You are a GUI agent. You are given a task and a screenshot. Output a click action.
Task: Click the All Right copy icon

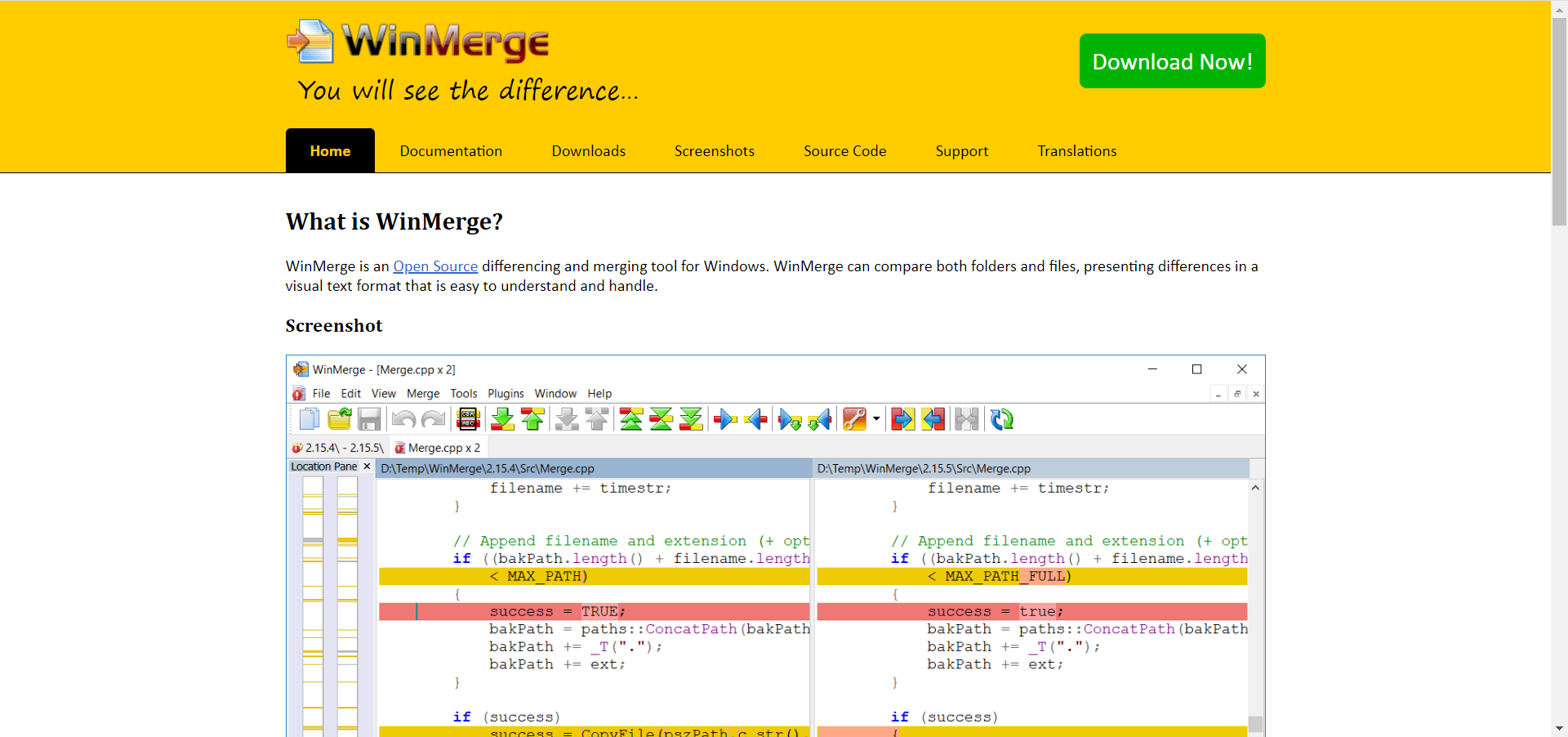[x=902, y=419]
